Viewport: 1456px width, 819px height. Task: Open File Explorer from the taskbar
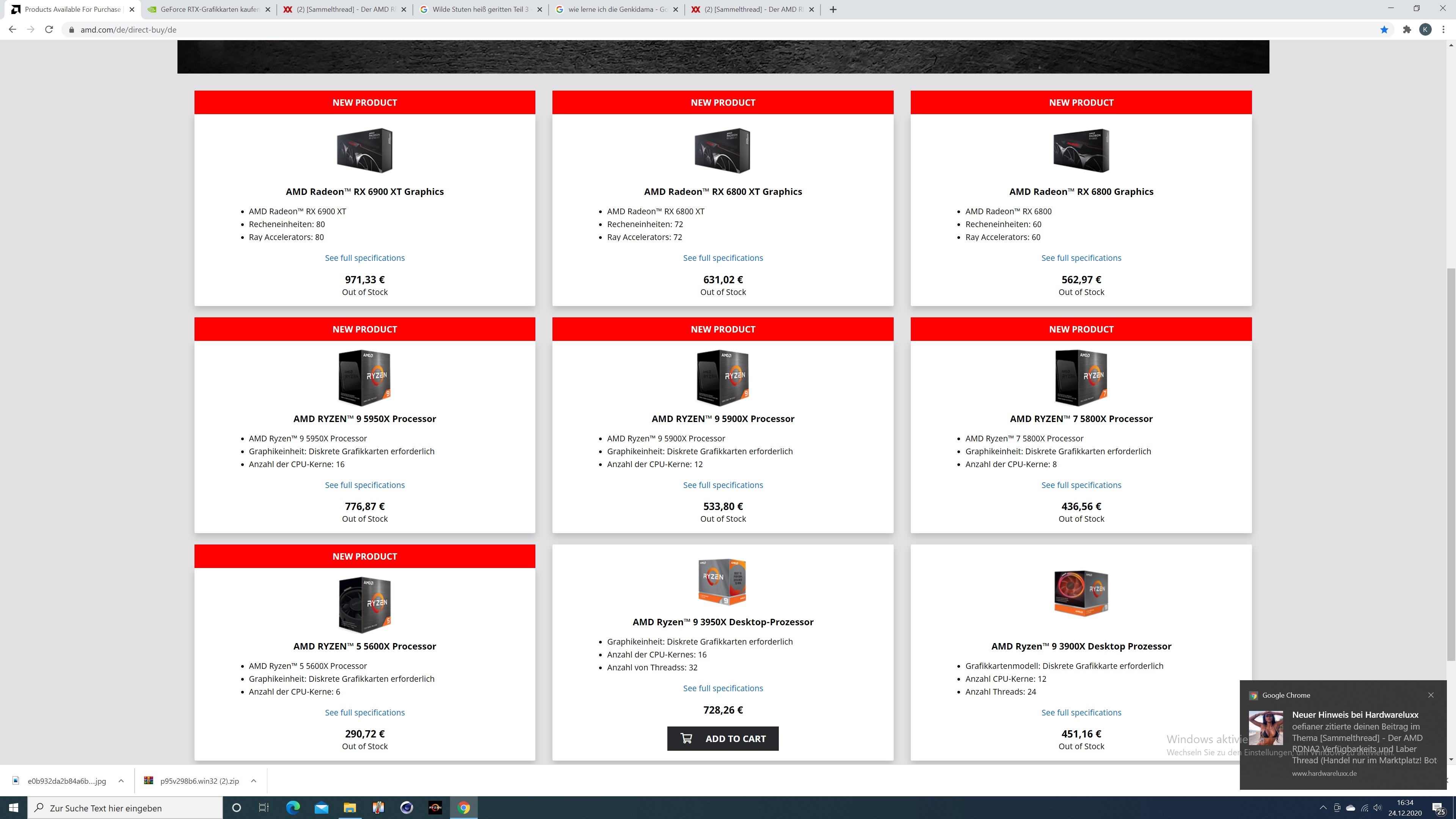pos(350,808)
